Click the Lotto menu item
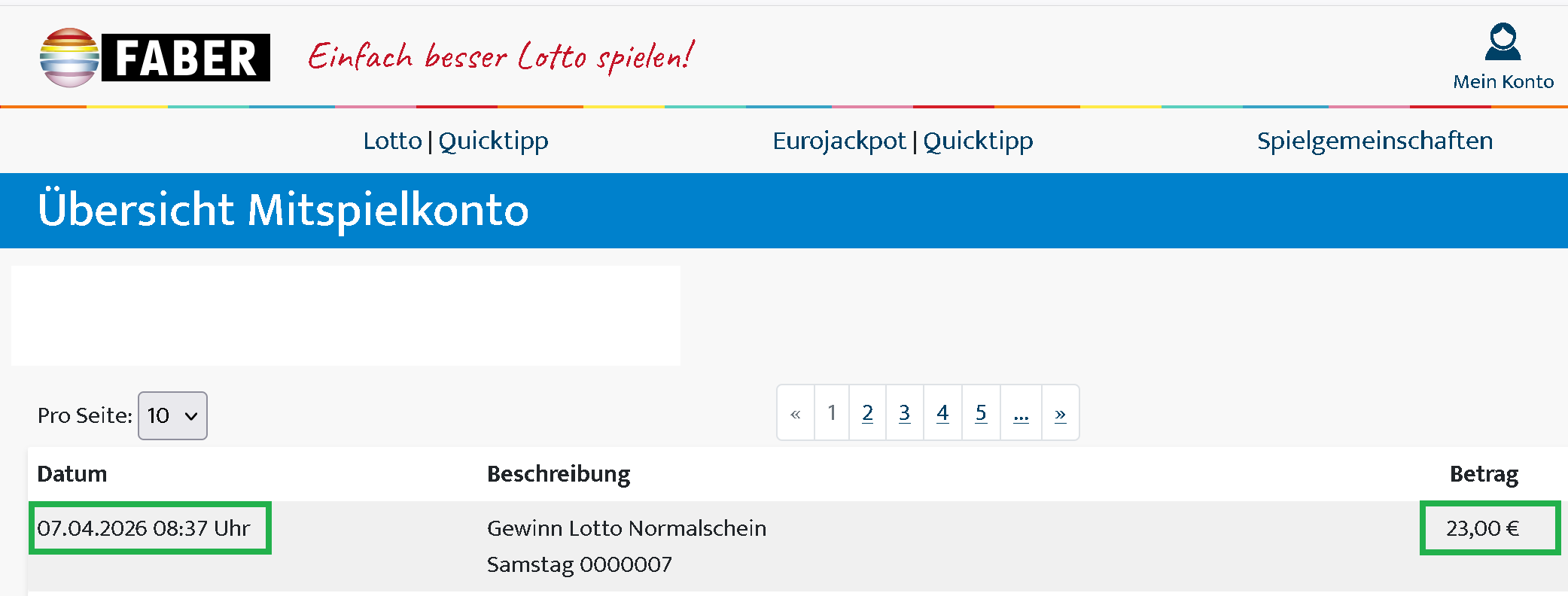The height and width of the screenshot is (596, 1568). pos(392,141)
